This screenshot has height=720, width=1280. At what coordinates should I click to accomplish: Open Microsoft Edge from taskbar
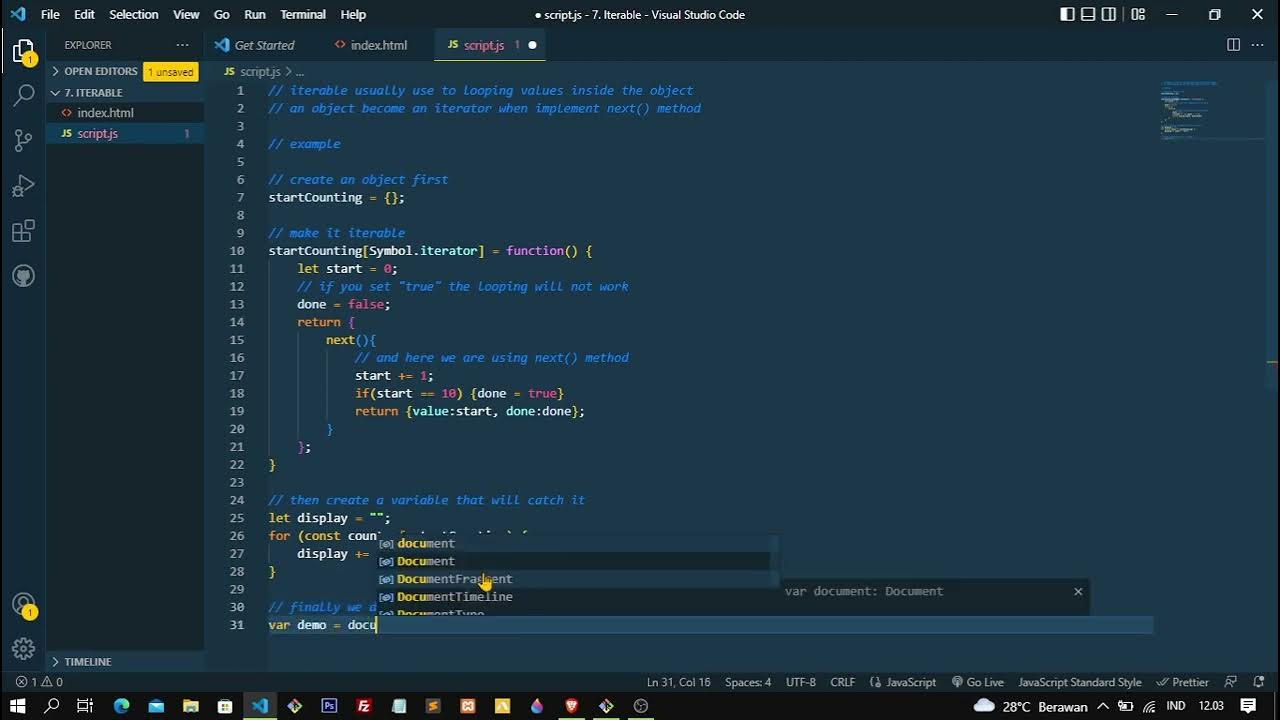coord(121,706)
